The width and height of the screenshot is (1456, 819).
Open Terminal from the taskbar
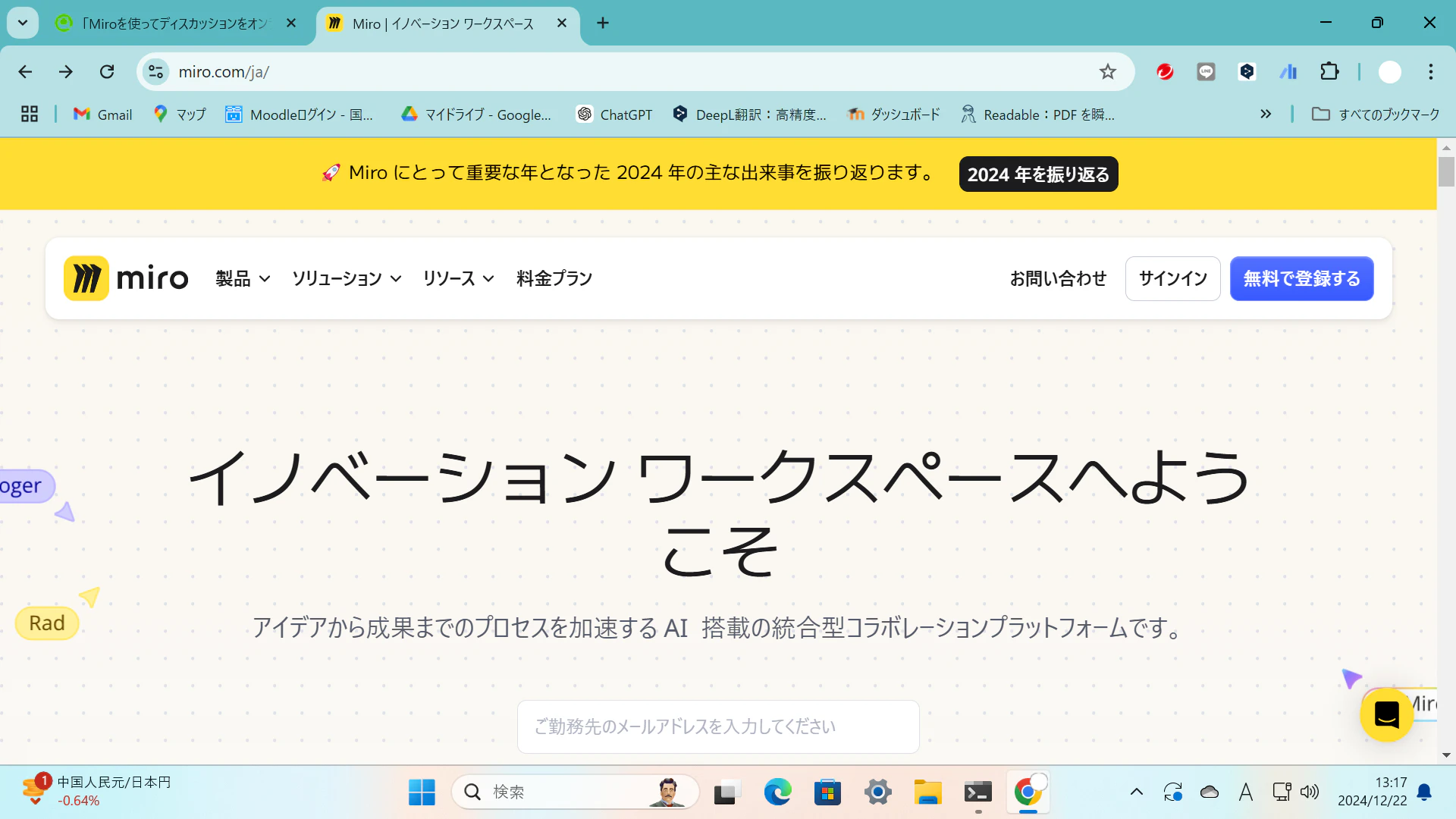point(978,792)
